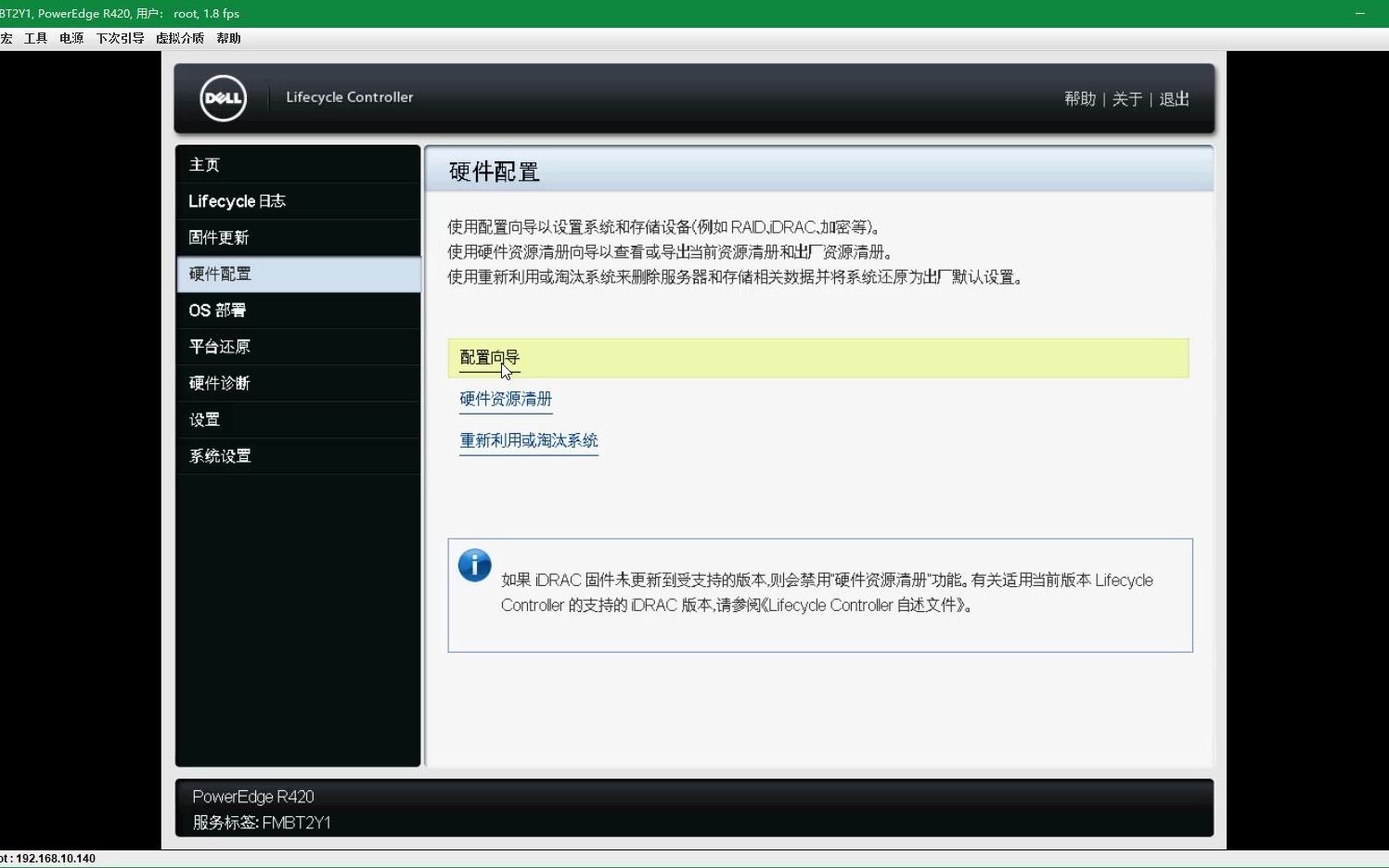Minimize the remote console window

(x=1360, y=14)
